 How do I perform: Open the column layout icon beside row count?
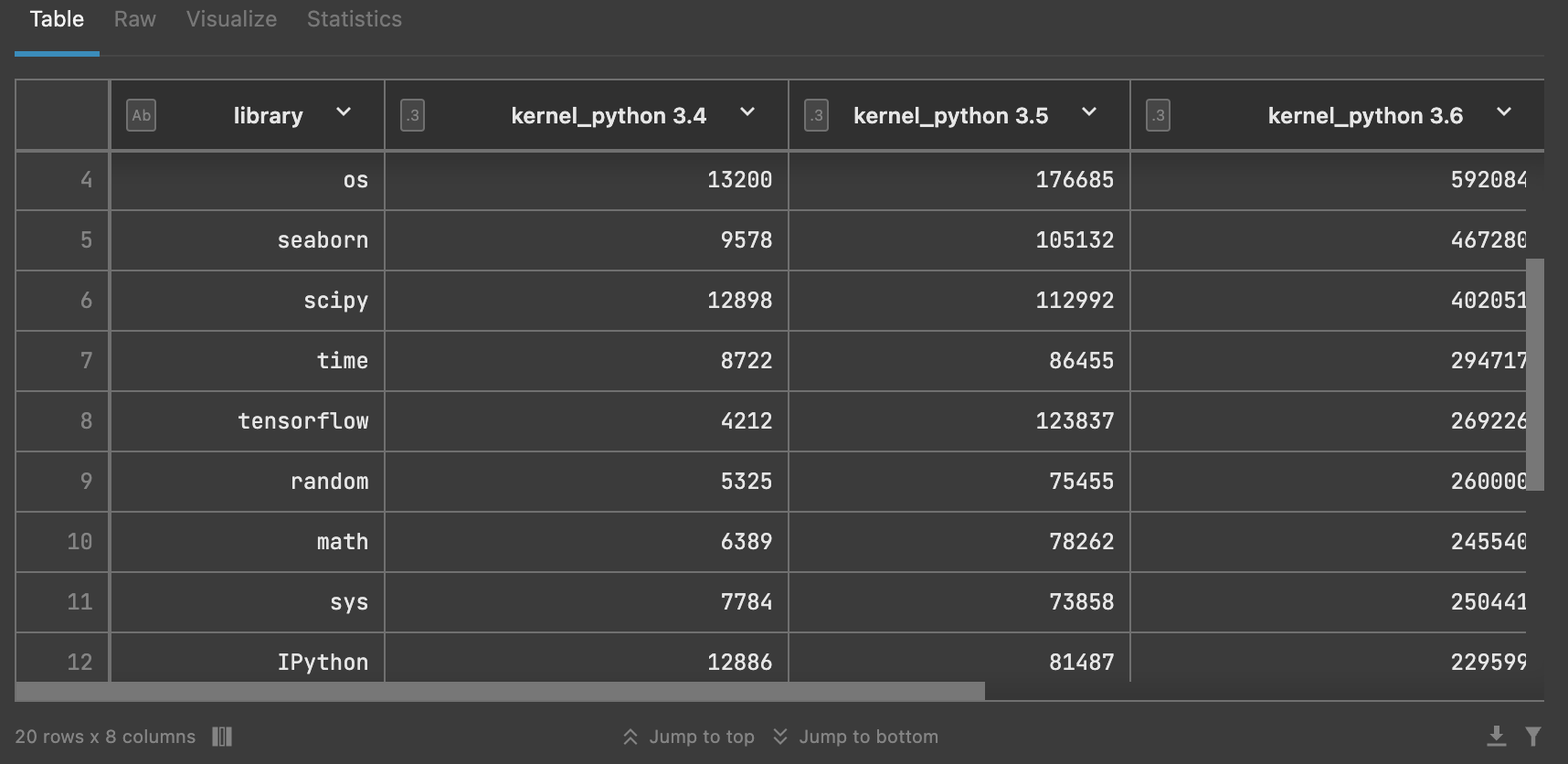pyautogui.click(x=222, y=737)
